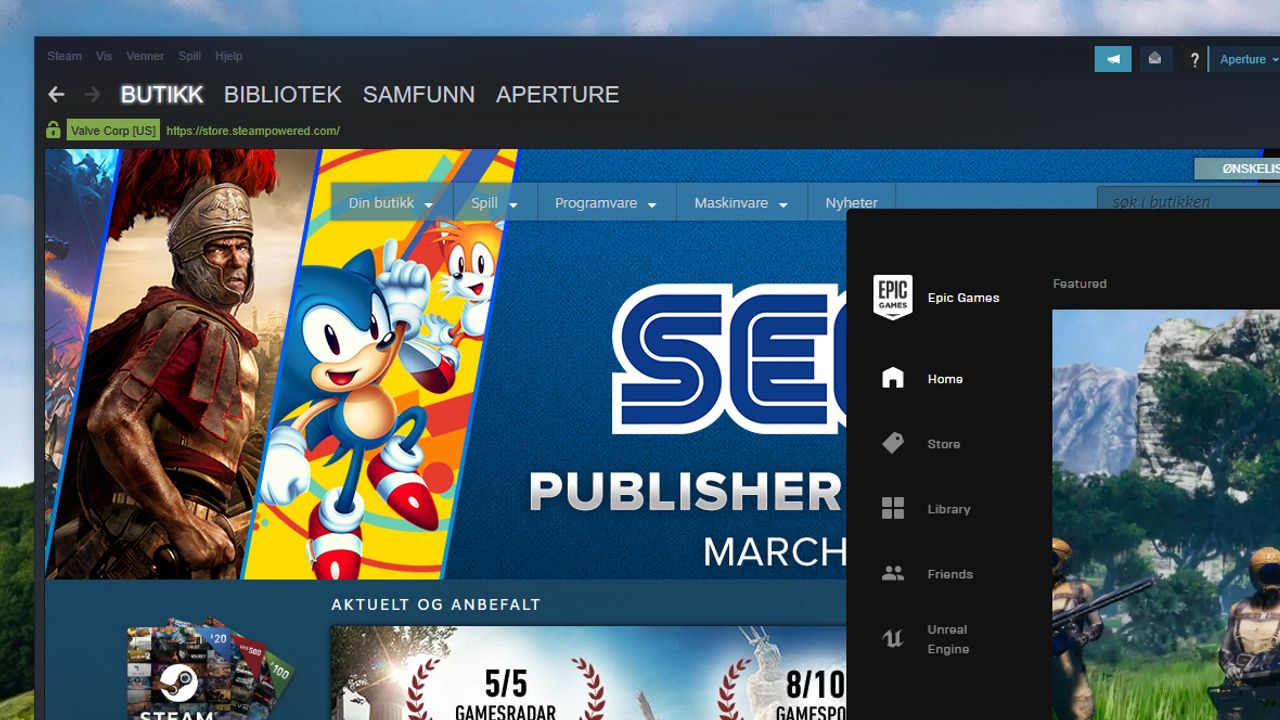Open the Spill menu in menu bar
This screenshot has height=720, width=1280.
tap(190, 56)
